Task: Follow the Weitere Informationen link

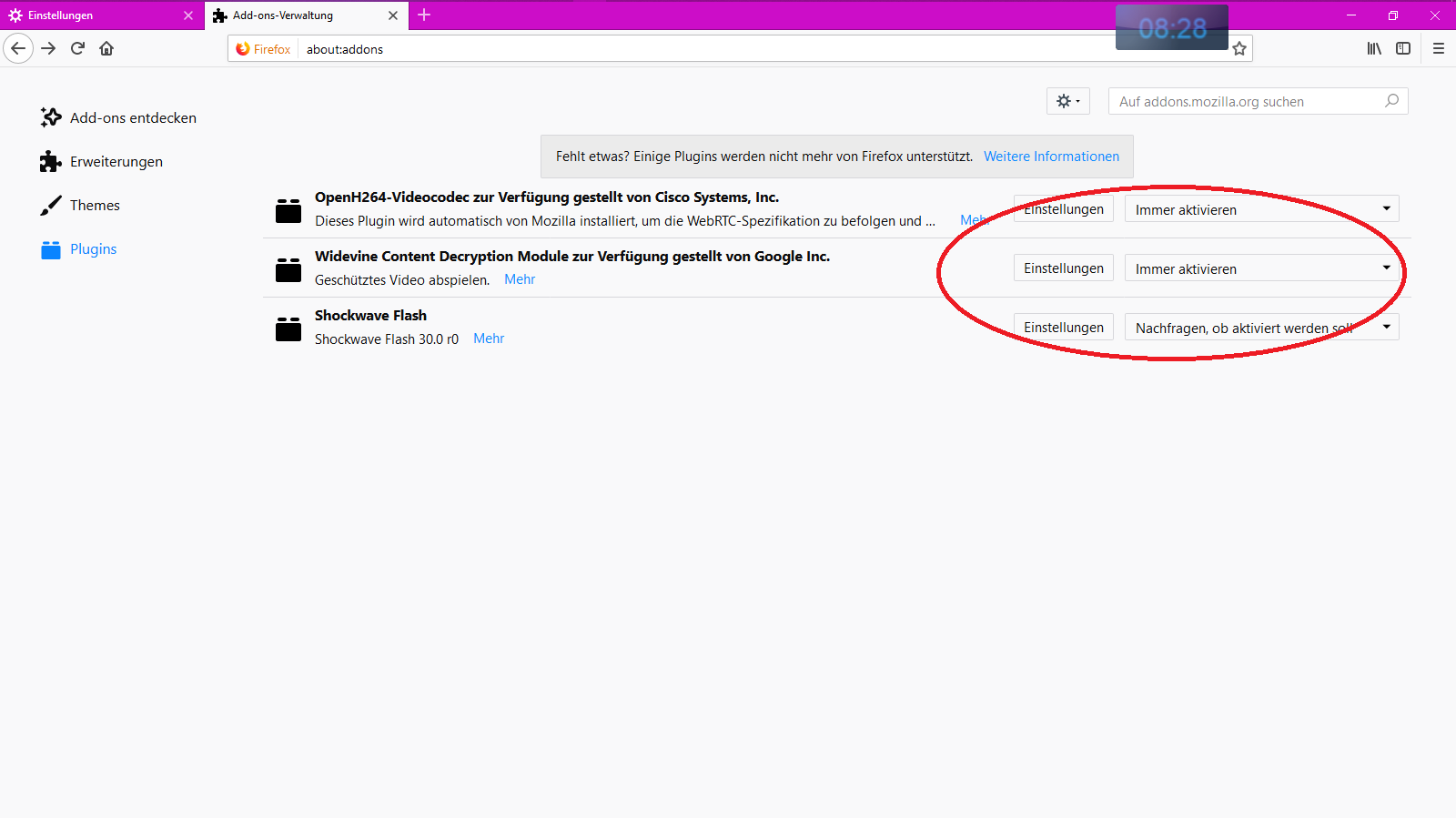Action: point(1052,157)
